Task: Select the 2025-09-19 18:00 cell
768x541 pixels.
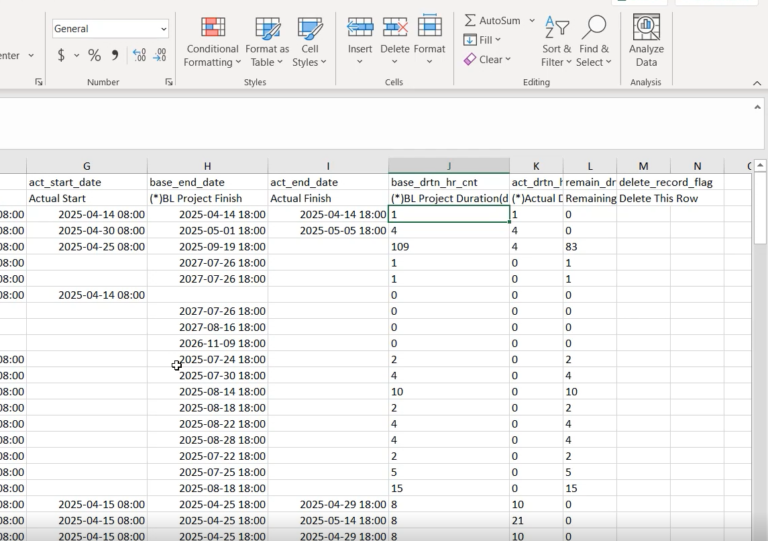Action: 207,247
